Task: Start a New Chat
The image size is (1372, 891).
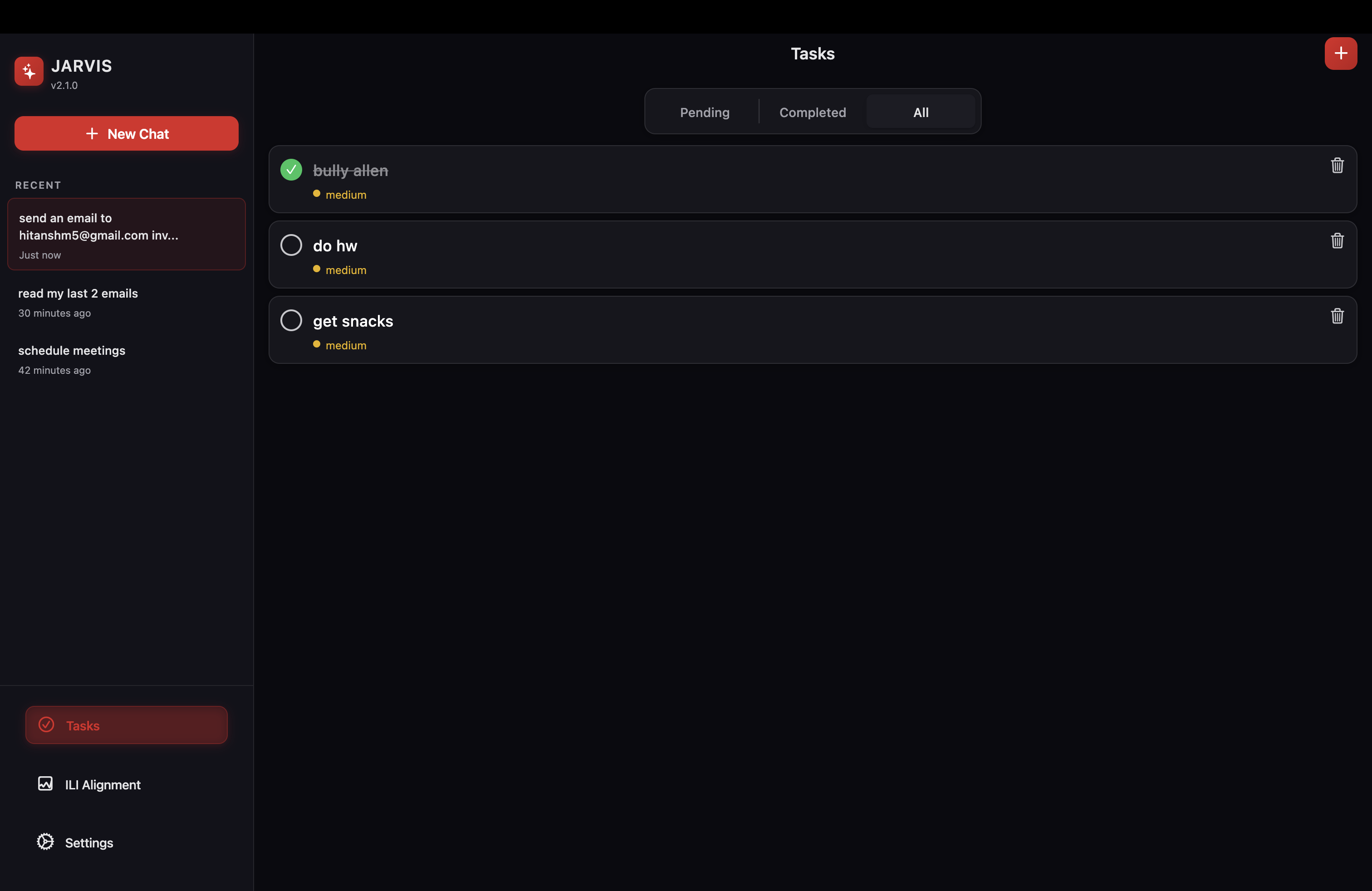Action: (x=126, y=134)
